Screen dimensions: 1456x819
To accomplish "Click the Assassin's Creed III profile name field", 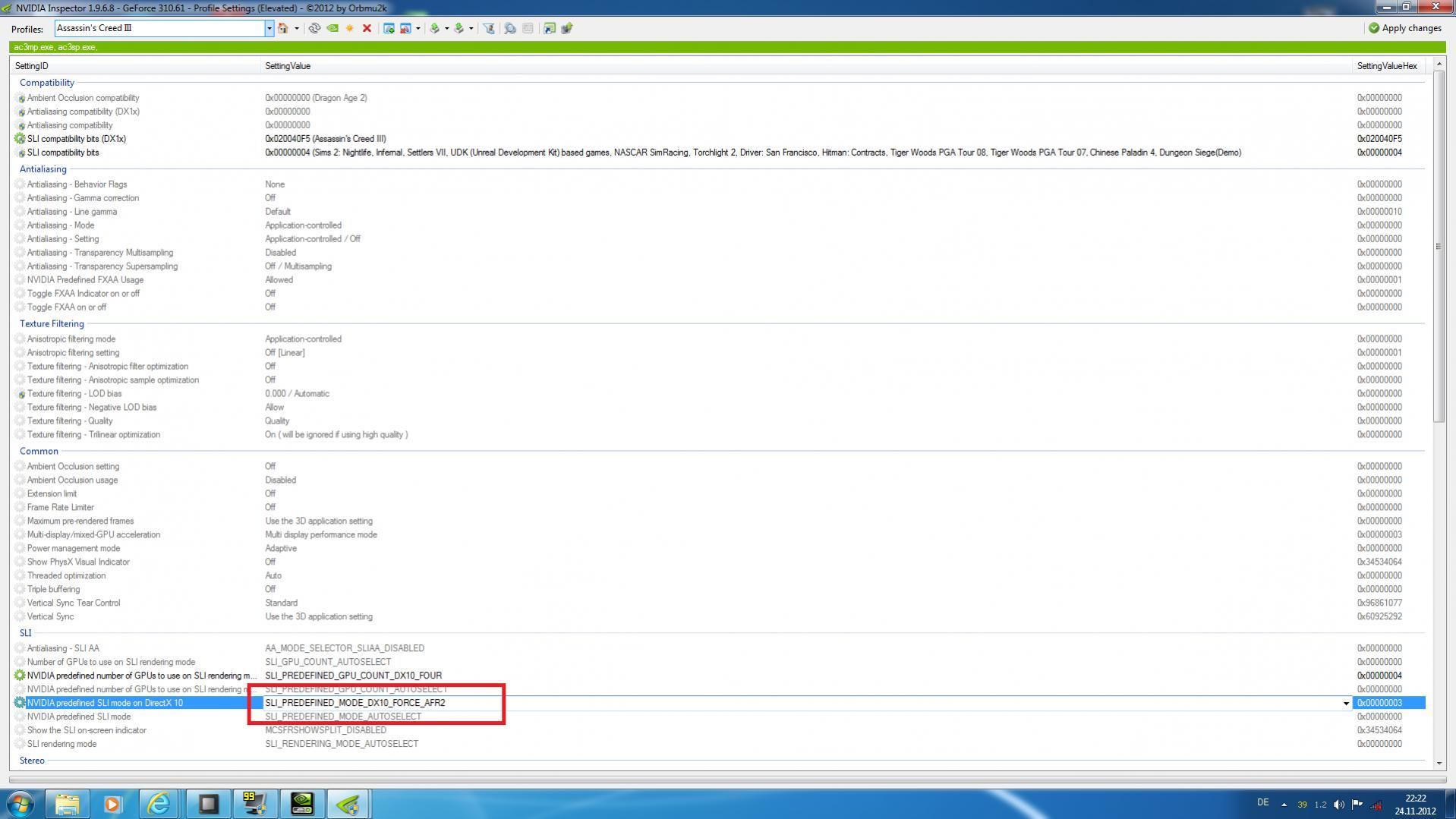I will point(159,28).
